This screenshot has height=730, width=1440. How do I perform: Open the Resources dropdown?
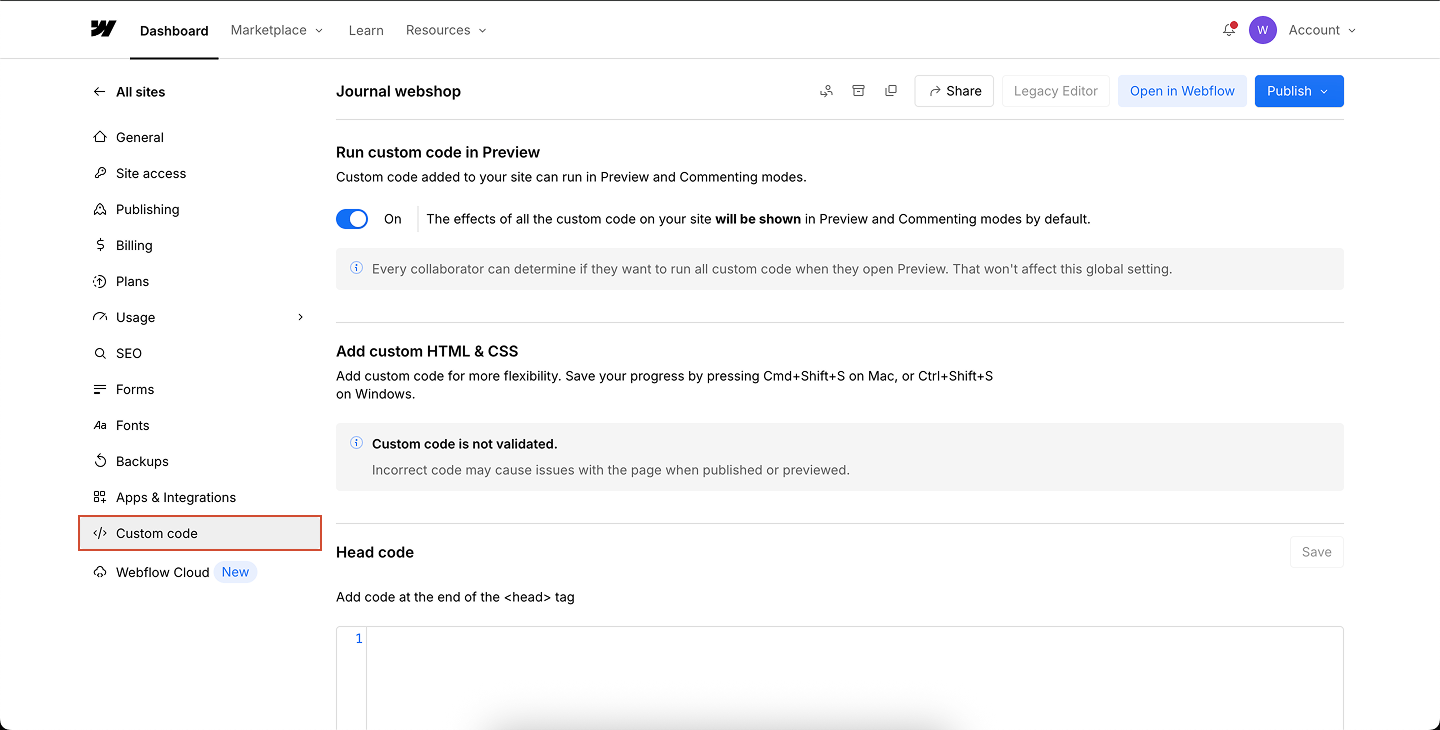(x=446, y=30)
